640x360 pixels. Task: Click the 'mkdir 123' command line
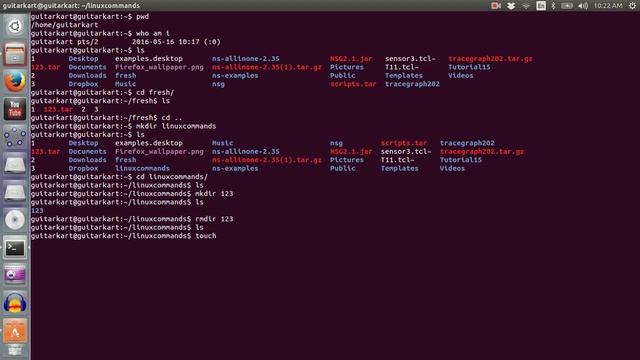click(x=132, y=193)
